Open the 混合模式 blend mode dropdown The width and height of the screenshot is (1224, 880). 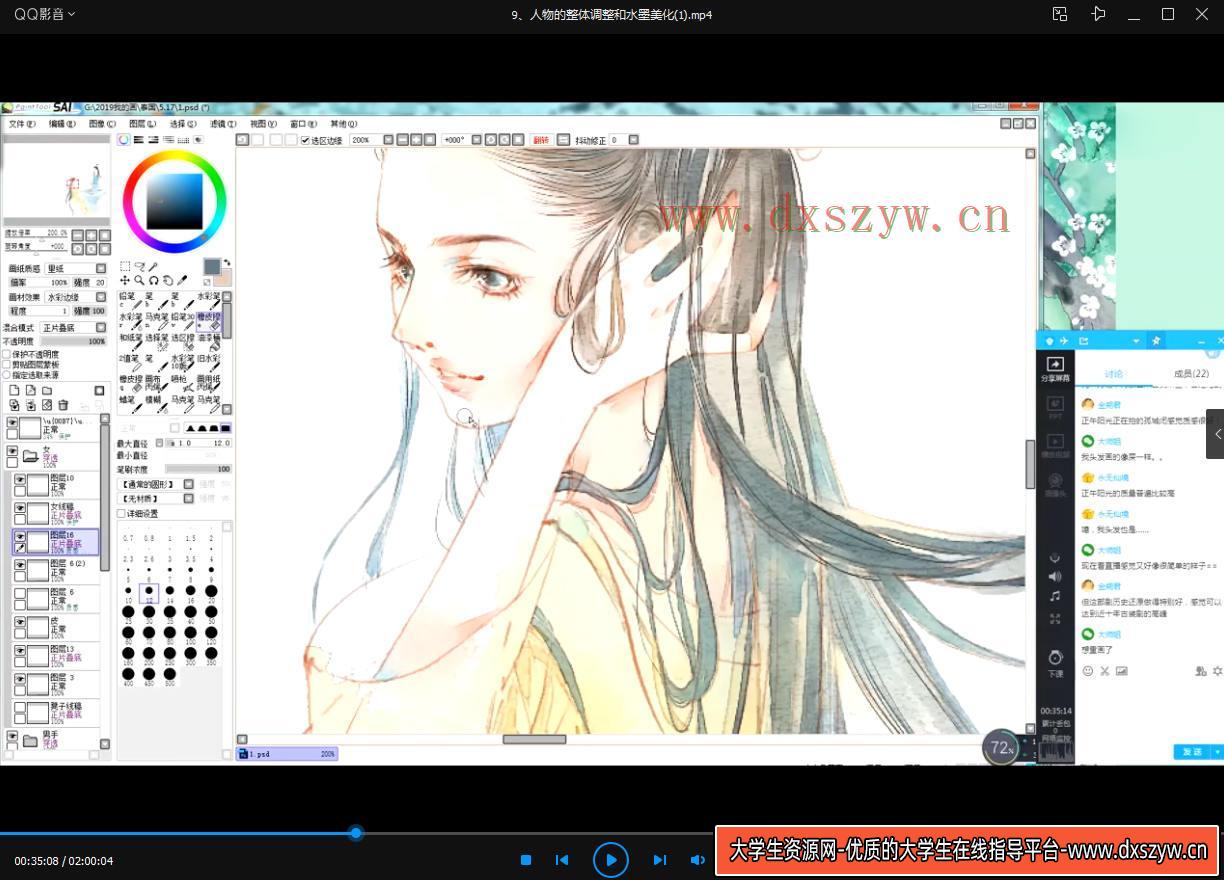pyautogui.click(x=101, y=327)
